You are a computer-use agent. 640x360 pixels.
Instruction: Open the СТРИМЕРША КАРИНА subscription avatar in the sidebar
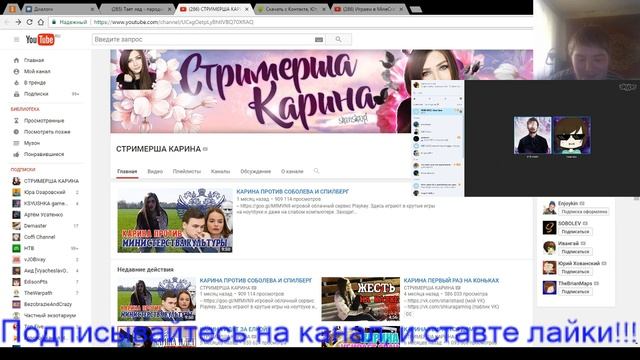click(16, 181)
